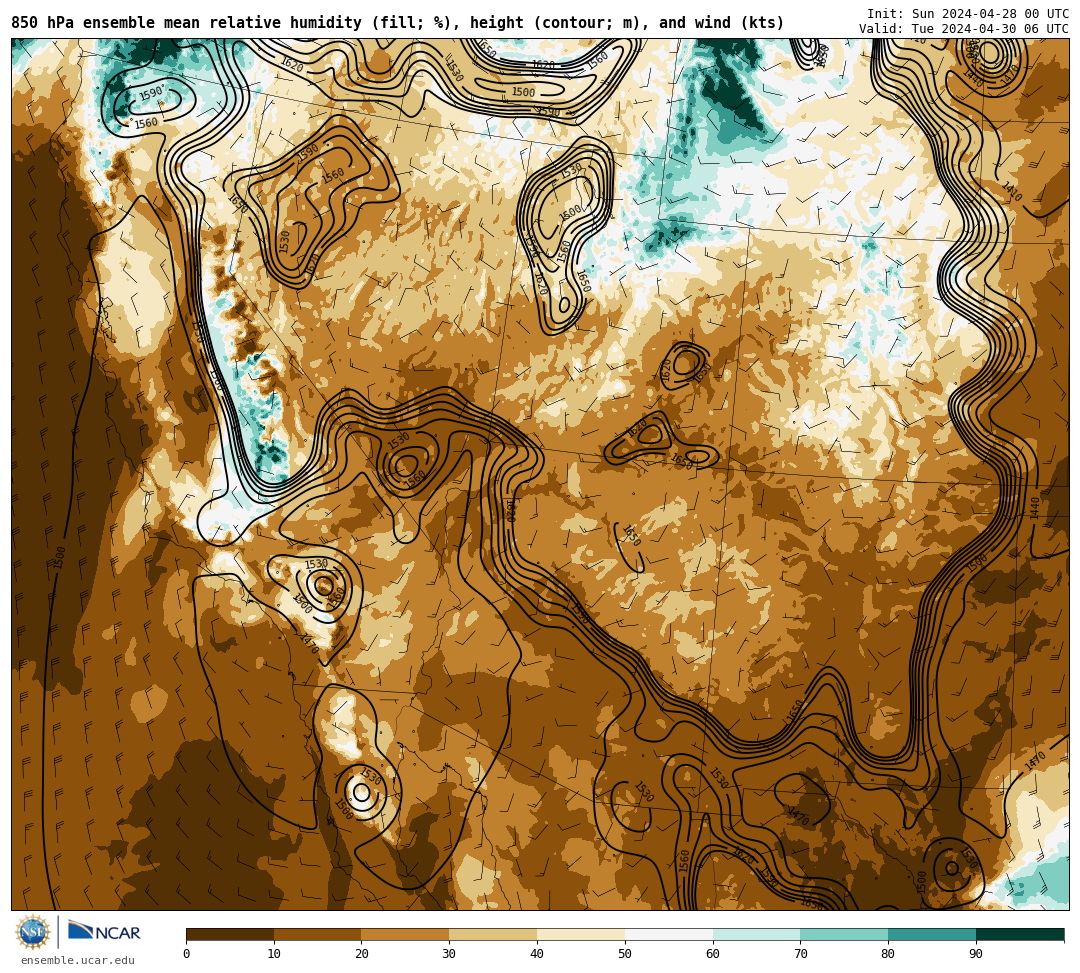Click colorbar tick label 80
1080x973 pixels.
pyautogui.click(x=889, y=954)
